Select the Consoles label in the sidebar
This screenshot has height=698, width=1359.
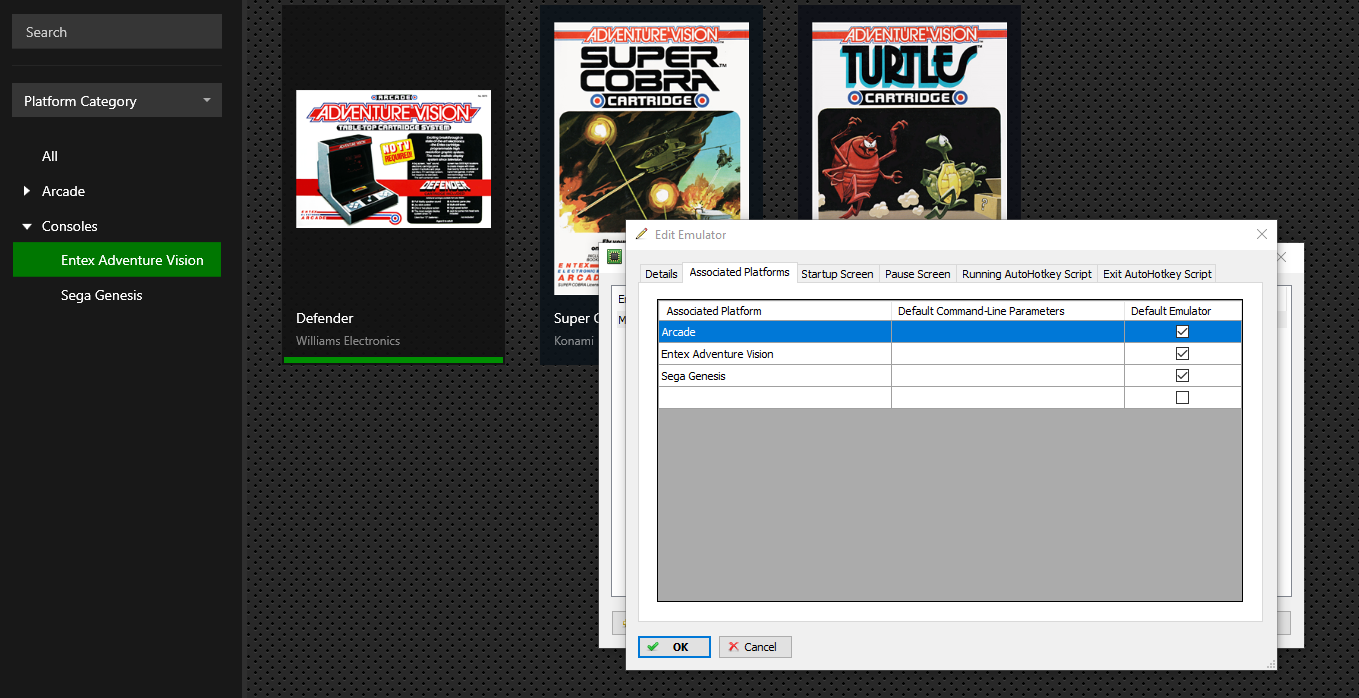point(70,226)
